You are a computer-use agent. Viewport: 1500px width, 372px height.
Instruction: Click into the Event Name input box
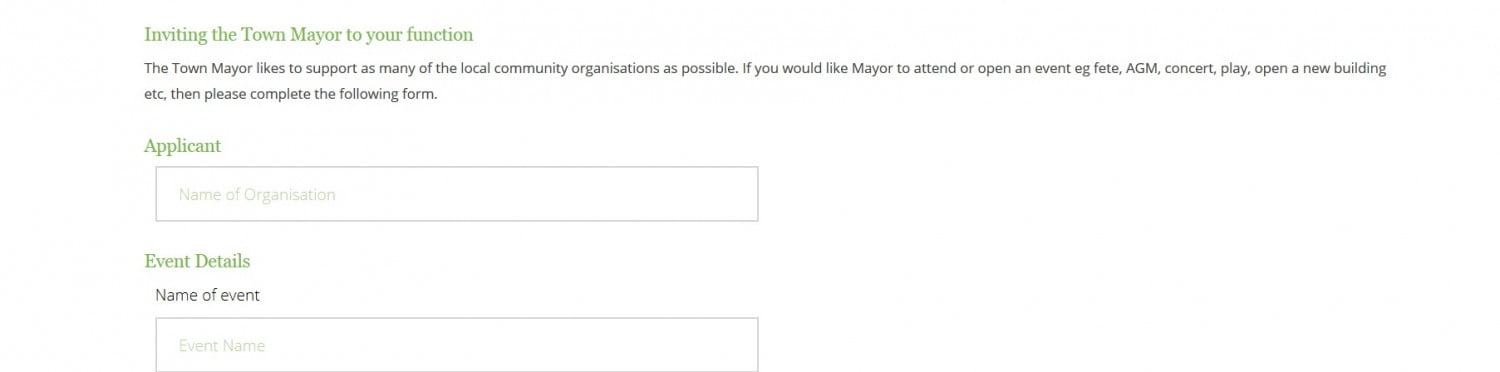pyautogui.click(x=457, y=345)
